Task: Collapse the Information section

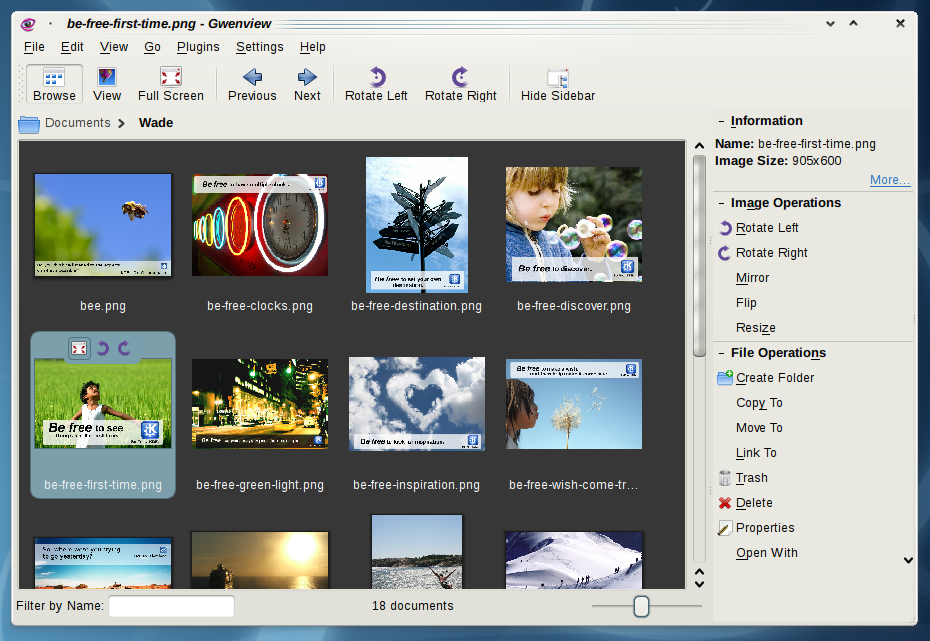Action: 721,121
